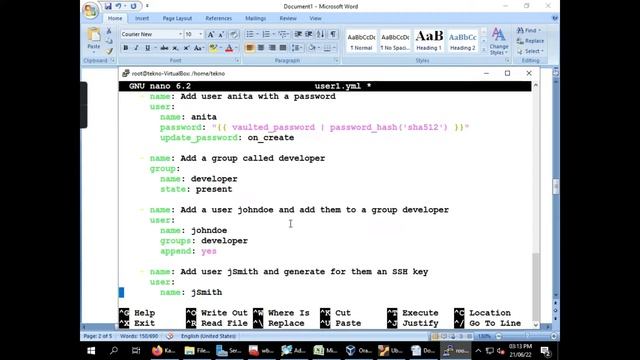Apply subscript formatting
Screen dimensions: 640x360
(x=175, y=48)
